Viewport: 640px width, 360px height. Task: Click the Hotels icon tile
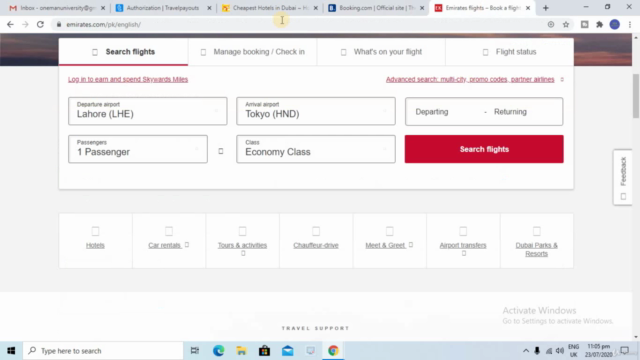(95, 231)
